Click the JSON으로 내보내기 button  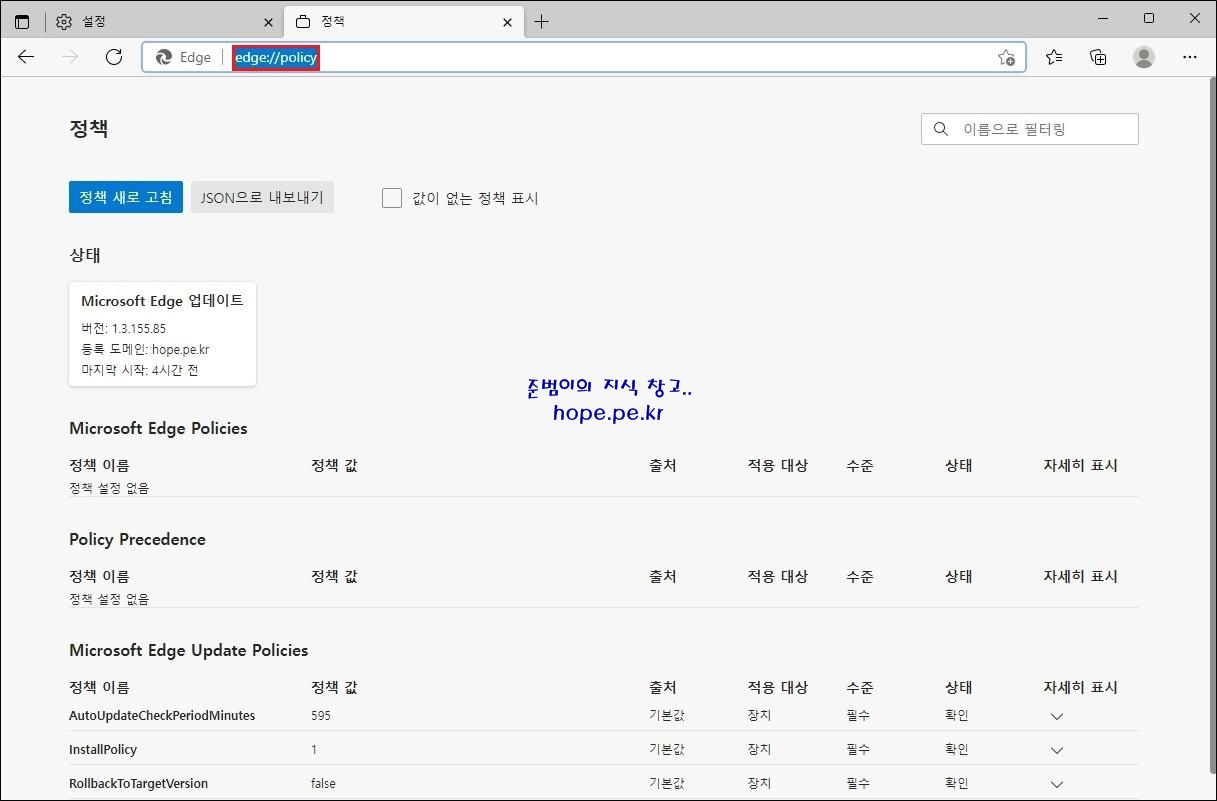click(262, 197)
